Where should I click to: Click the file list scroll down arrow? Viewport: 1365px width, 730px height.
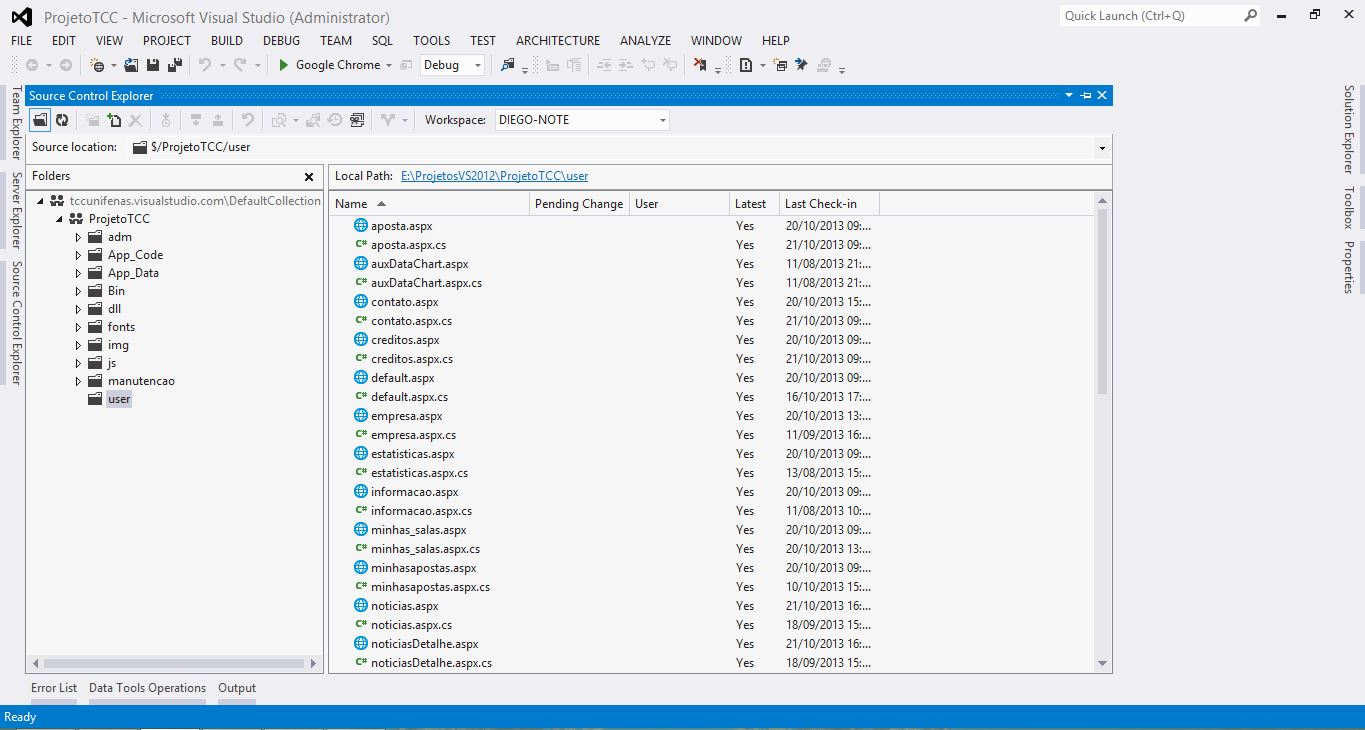1103,663
